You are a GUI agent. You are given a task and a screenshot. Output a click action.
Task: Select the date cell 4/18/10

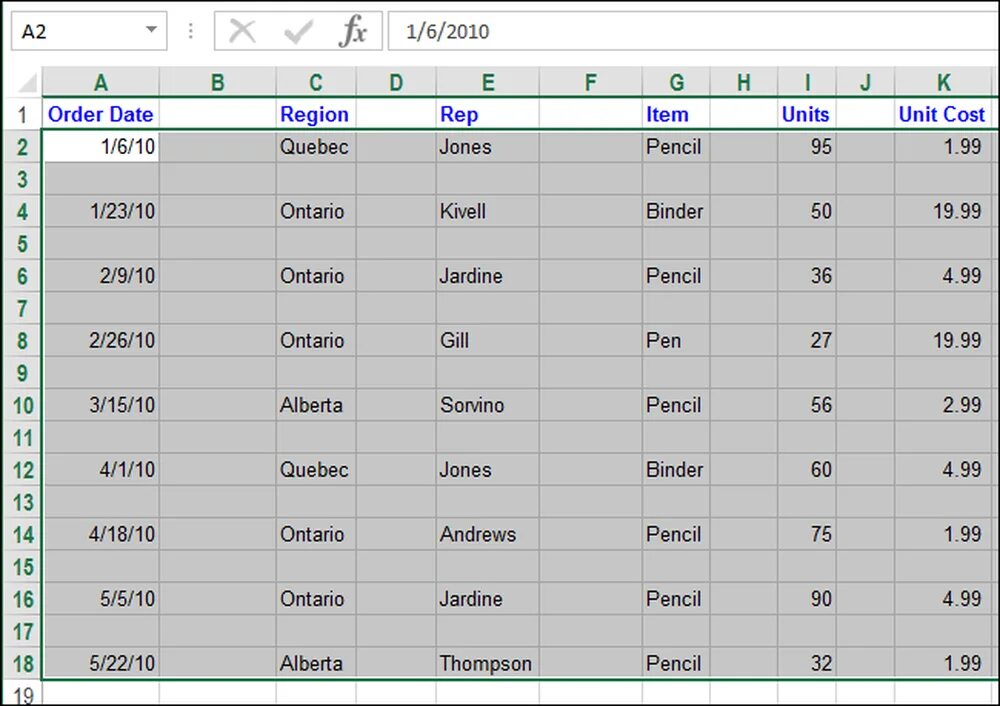[x=101, y=534]
